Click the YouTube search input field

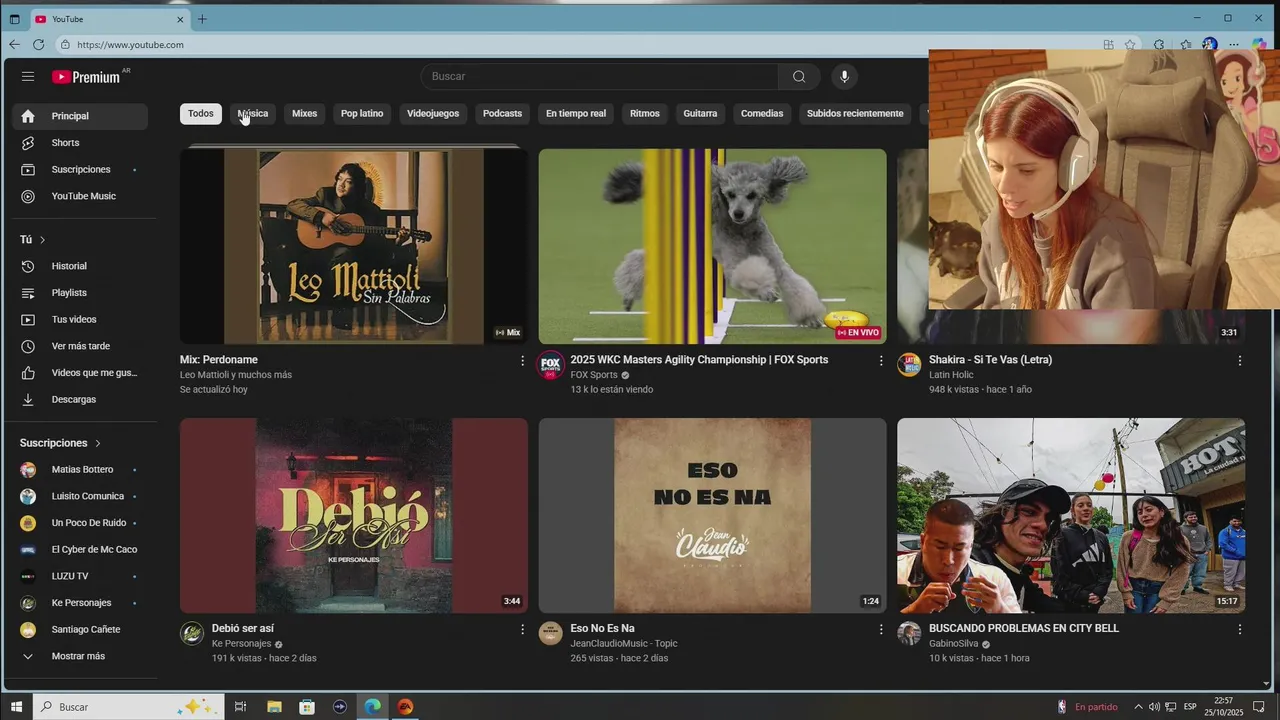[600, 77]
